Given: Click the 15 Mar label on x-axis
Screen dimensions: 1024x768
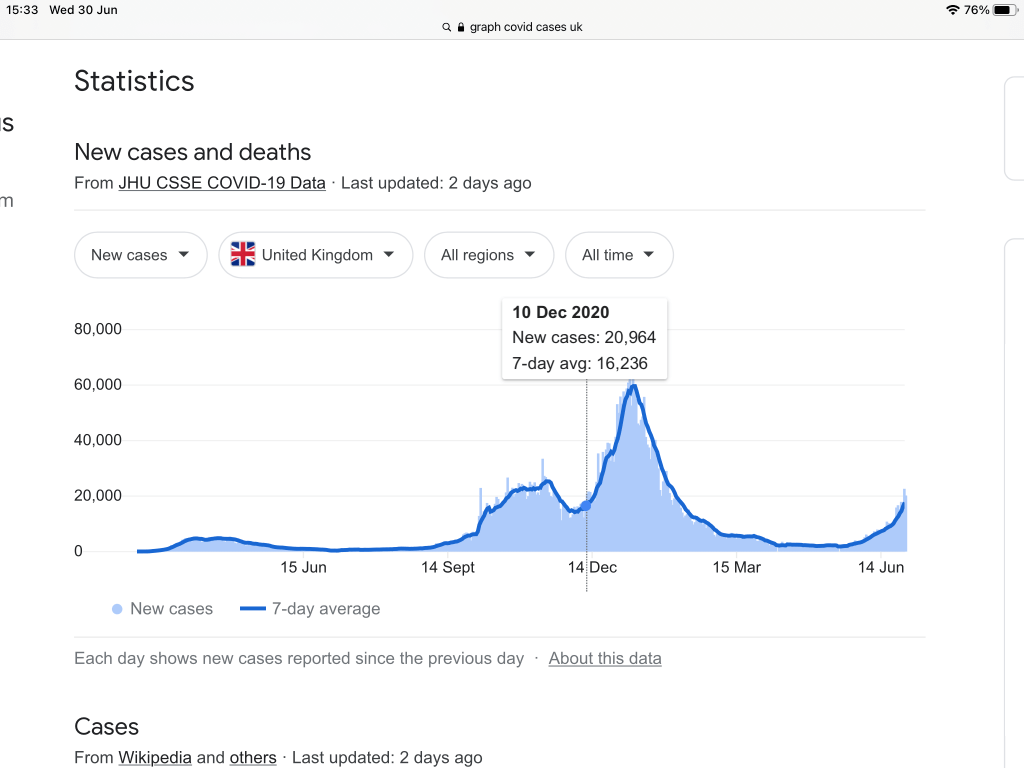Looking at the screenshot, I should pos(736,567).
